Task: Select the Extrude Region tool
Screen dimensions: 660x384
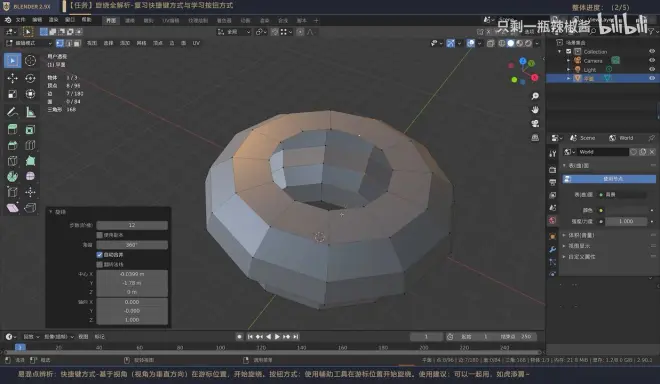Action: pos(12,130)
